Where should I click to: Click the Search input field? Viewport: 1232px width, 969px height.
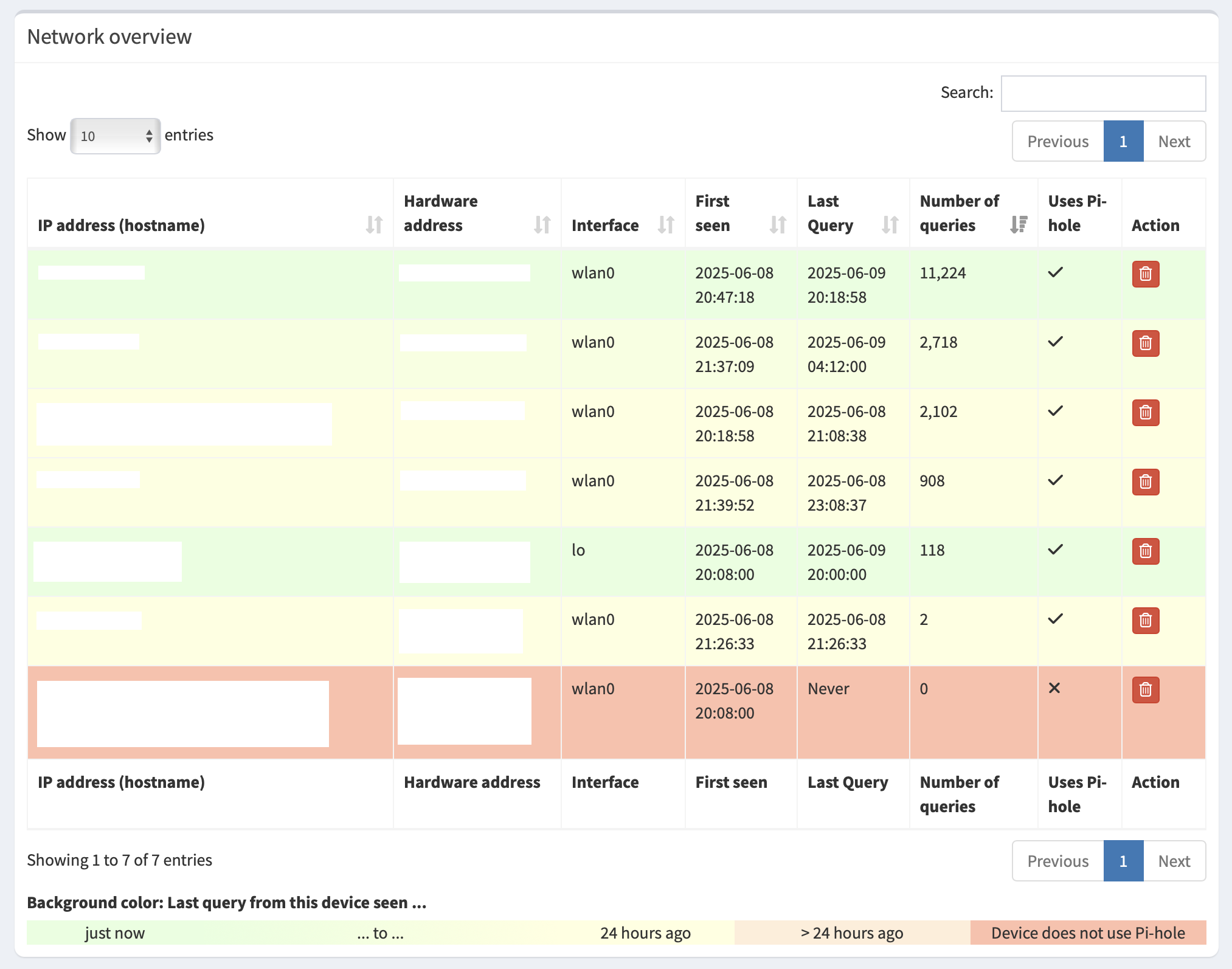pyautogui.click(x=1102, y=94)
